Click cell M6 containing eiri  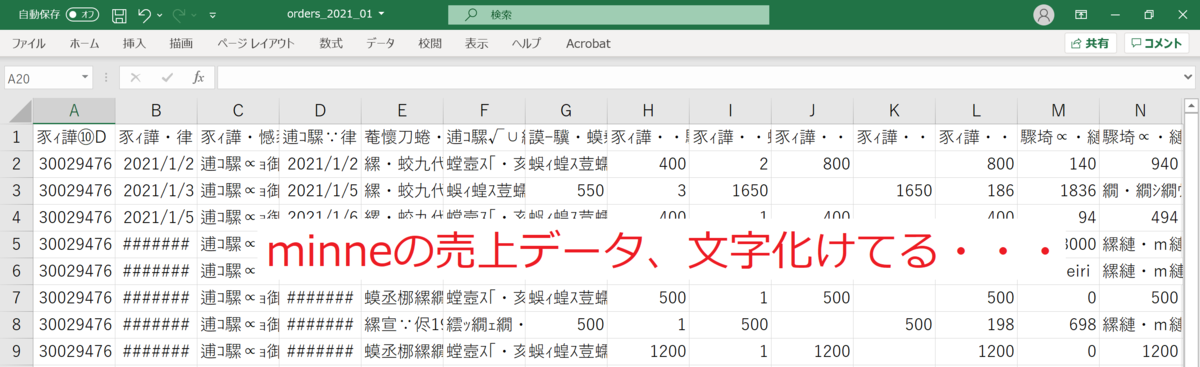(1058, 271)
